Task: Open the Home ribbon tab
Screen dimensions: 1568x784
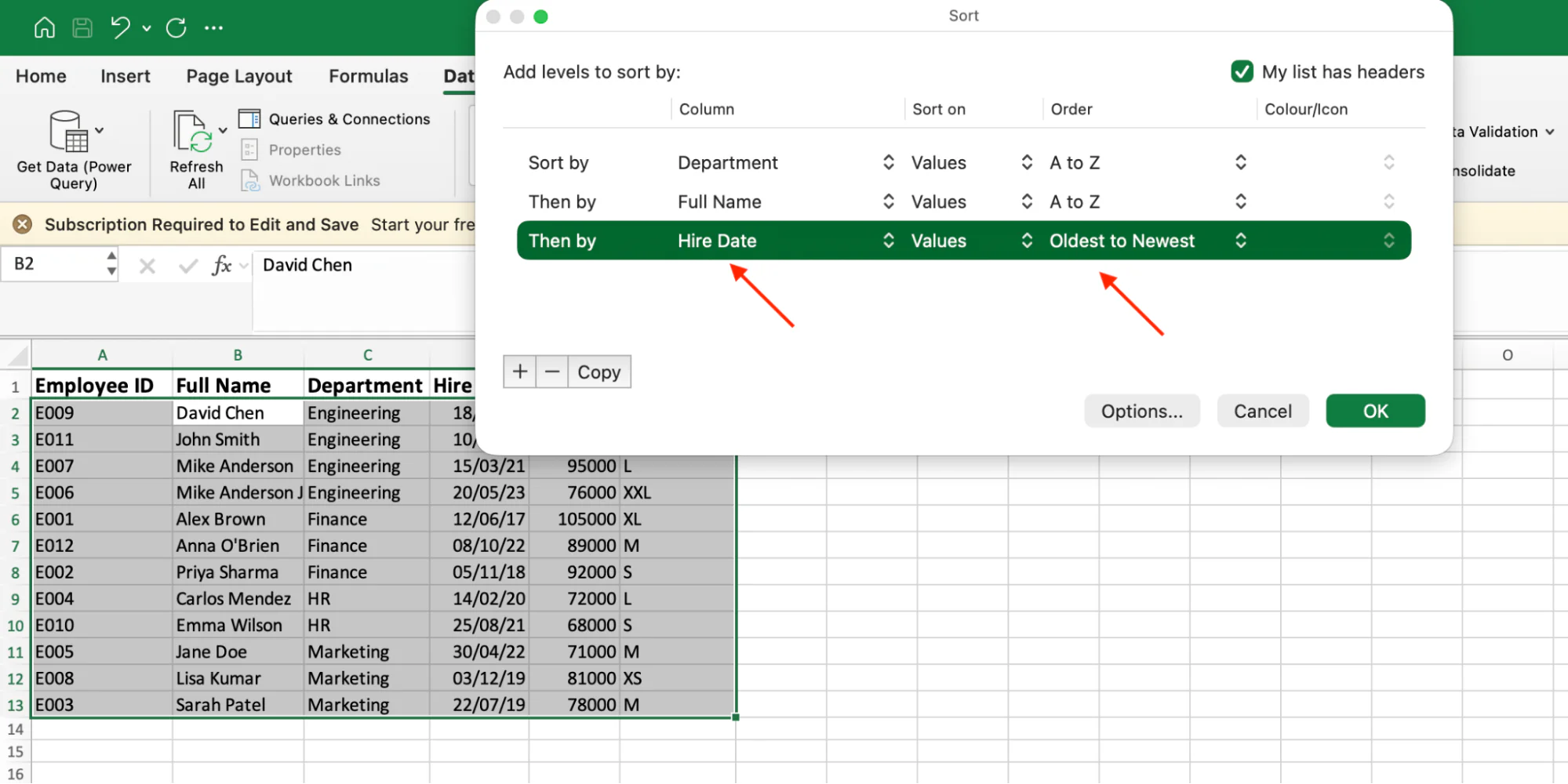Action: tap(41, 76)
